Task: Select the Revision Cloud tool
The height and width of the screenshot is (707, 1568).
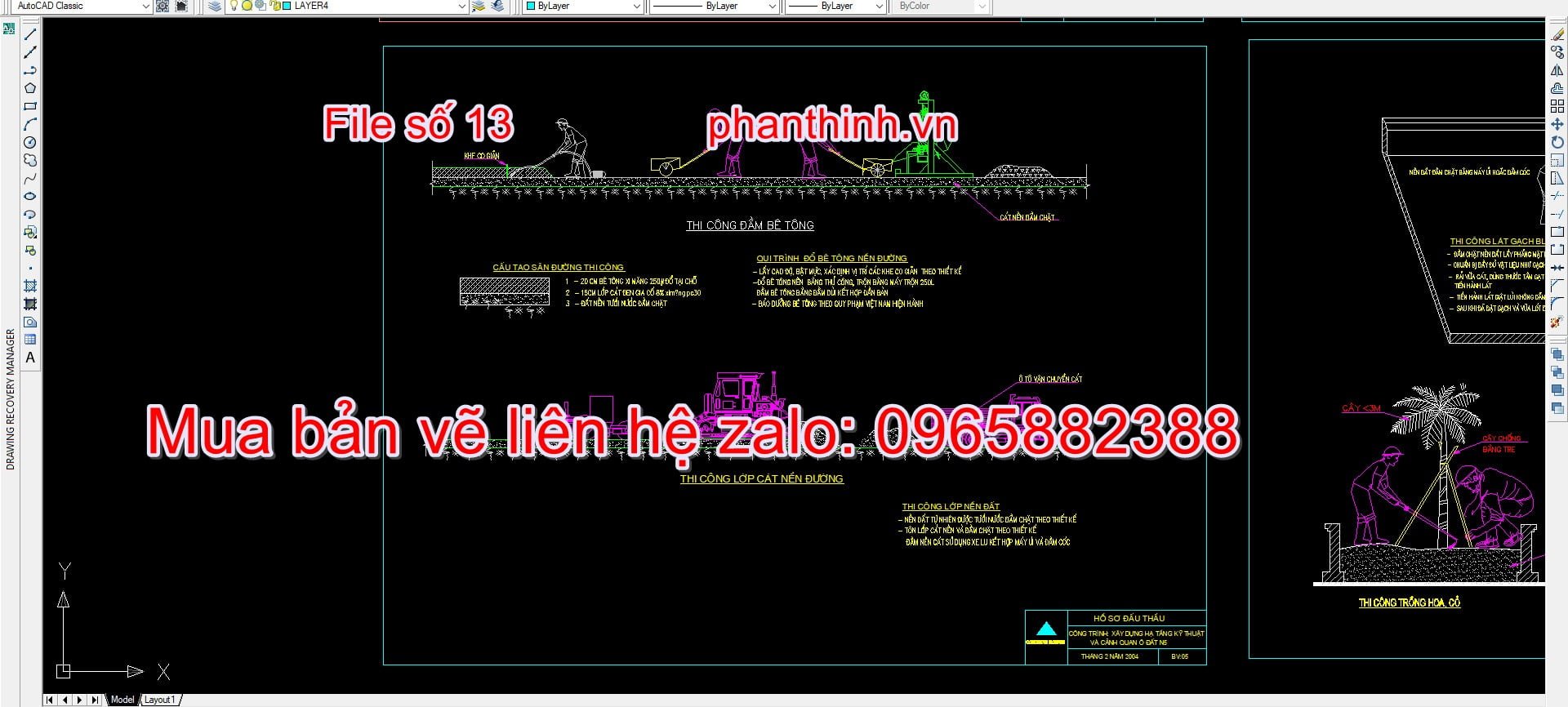Action: pyautogui.click(x=30, y=160)
